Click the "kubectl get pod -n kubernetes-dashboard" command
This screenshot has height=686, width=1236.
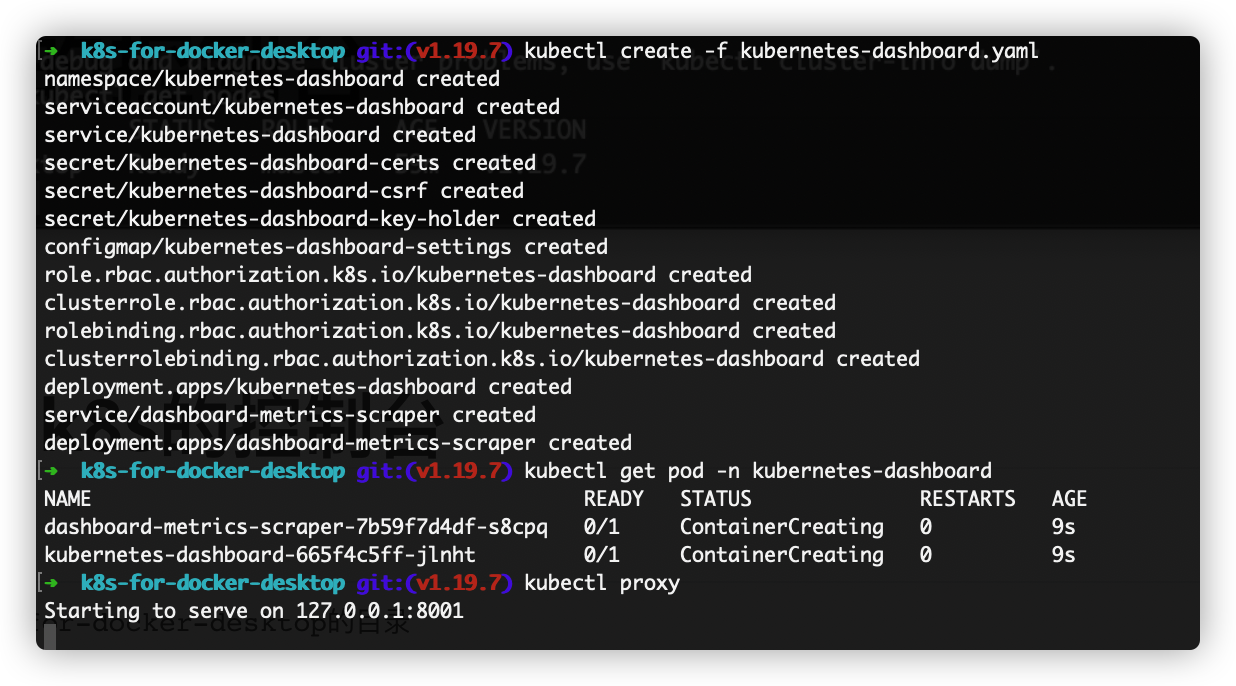click(757, 470)
